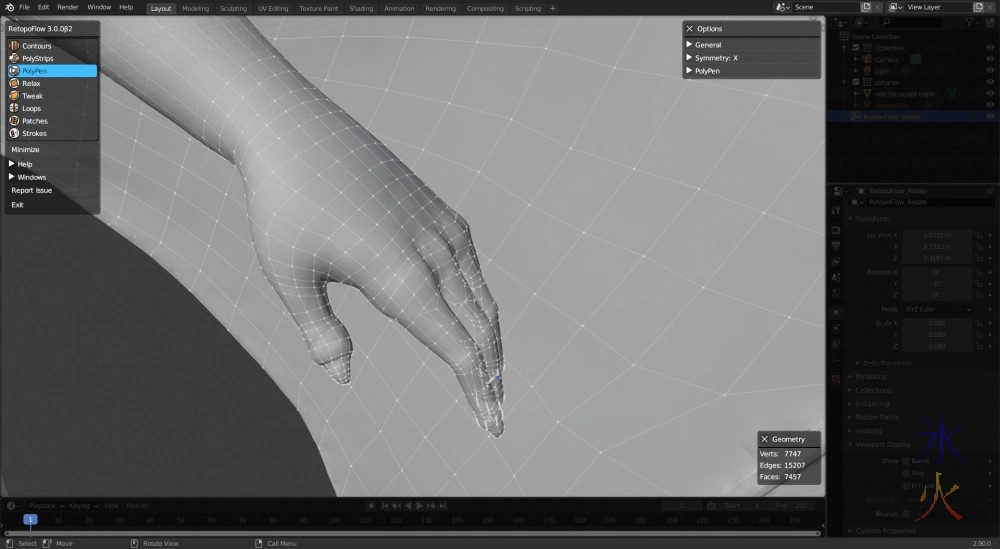1000x549 pixels.
Task: Switch to the Patches tool
Action: [x=34, y=121]
